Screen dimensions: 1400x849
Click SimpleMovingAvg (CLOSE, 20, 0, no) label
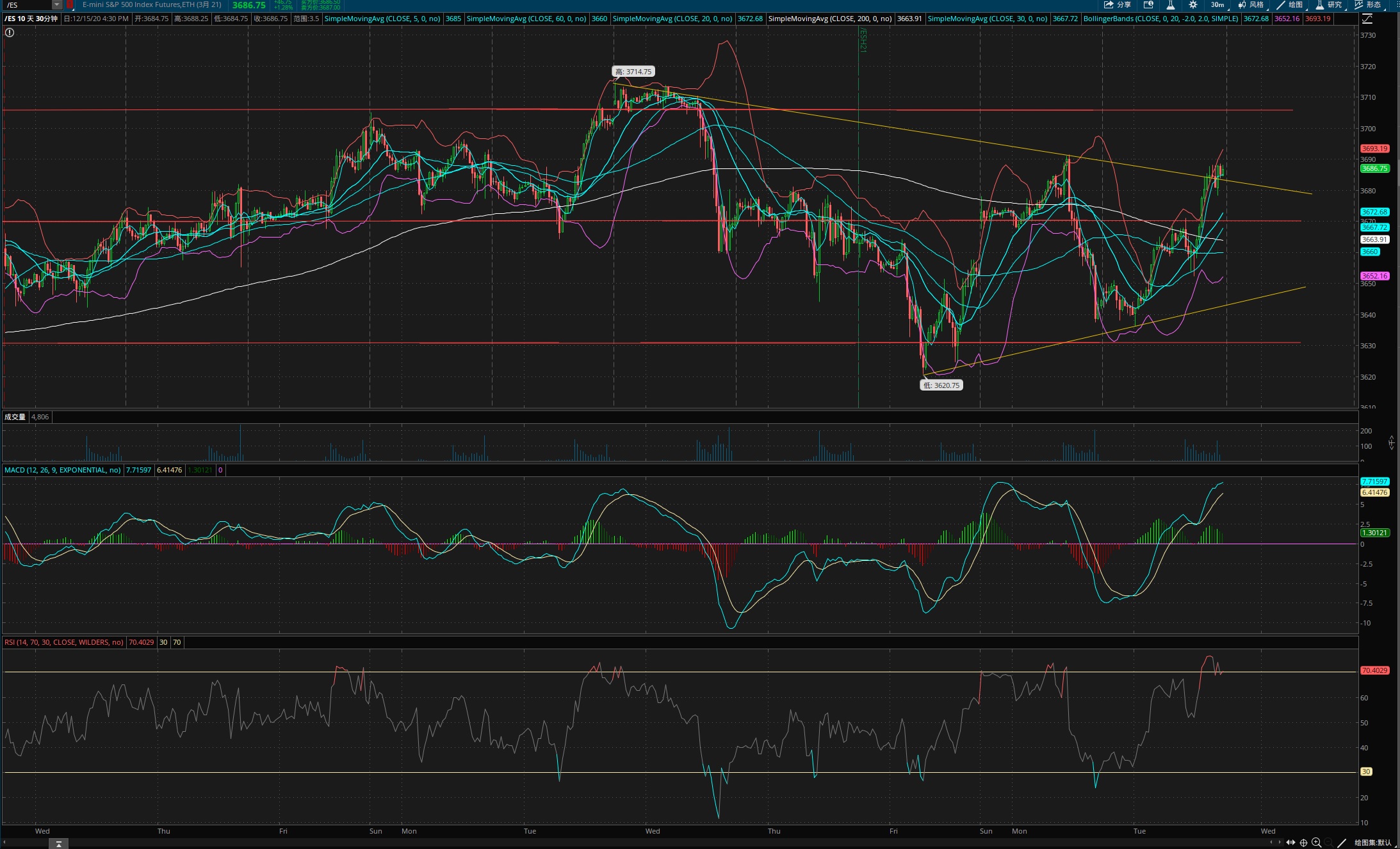tap(672, 19)
